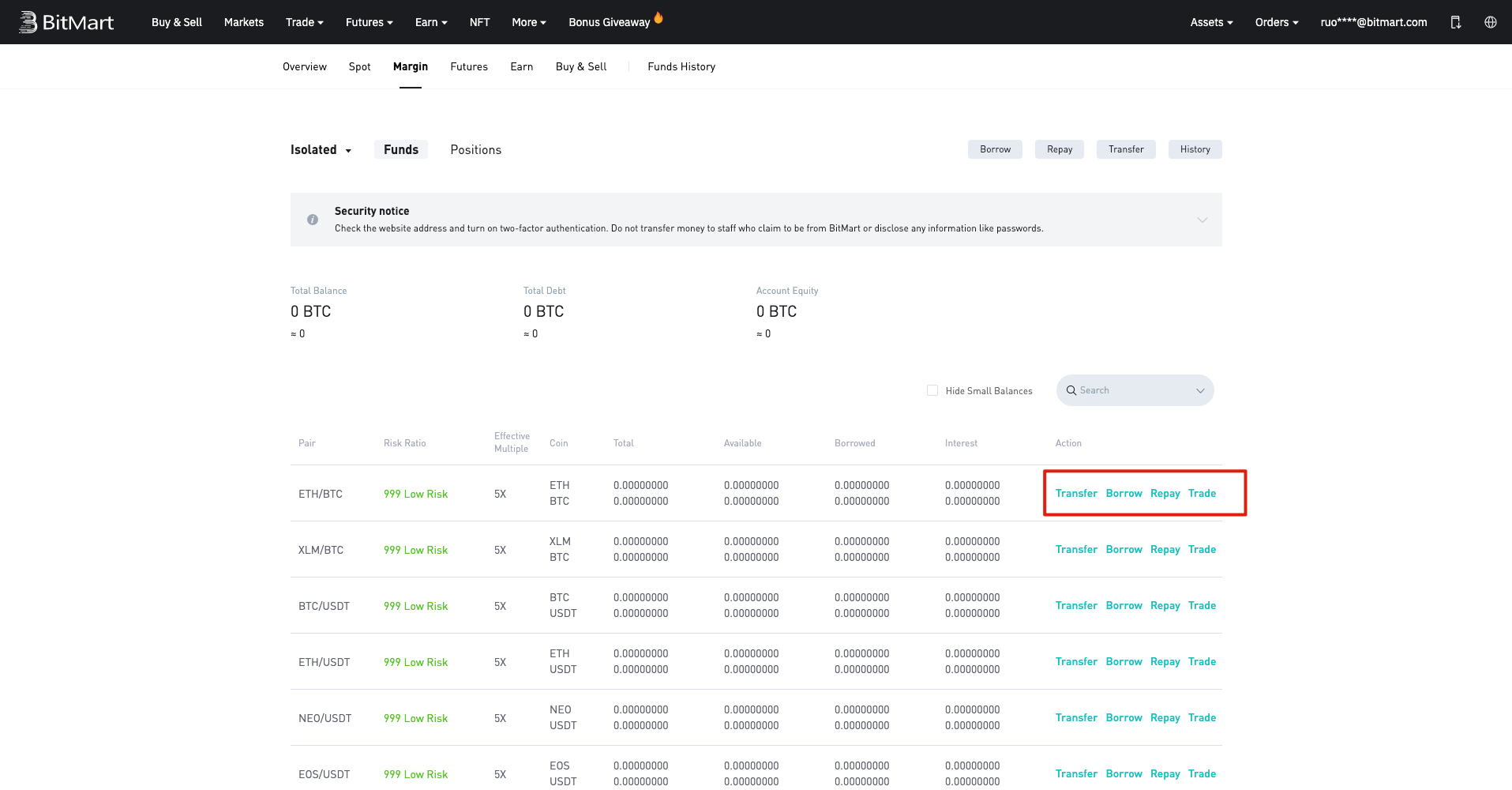Toggle Hide Small Balances checkbox
The height and width of the screenshot is (790, 1512).
[x=932, y=390]
